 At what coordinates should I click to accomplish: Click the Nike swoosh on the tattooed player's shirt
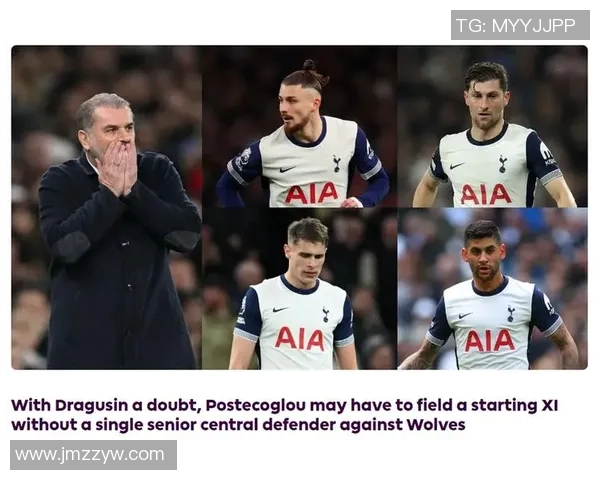465,315
